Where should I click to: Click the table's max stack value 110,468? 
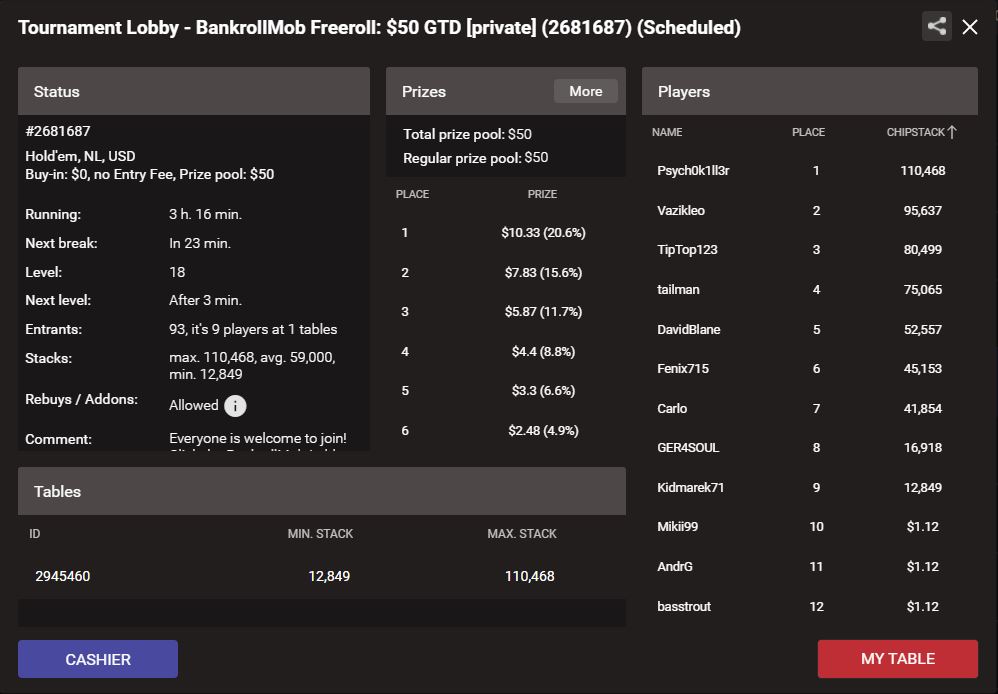coord(530,576)
